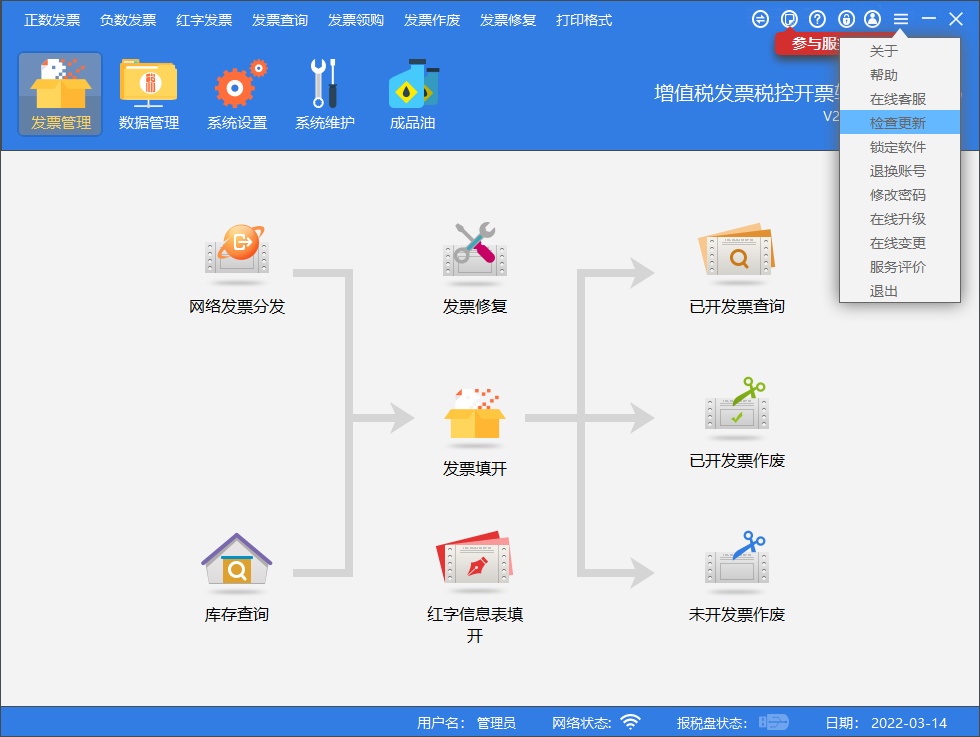Open the 发票查询 menu

coord(279,19)
